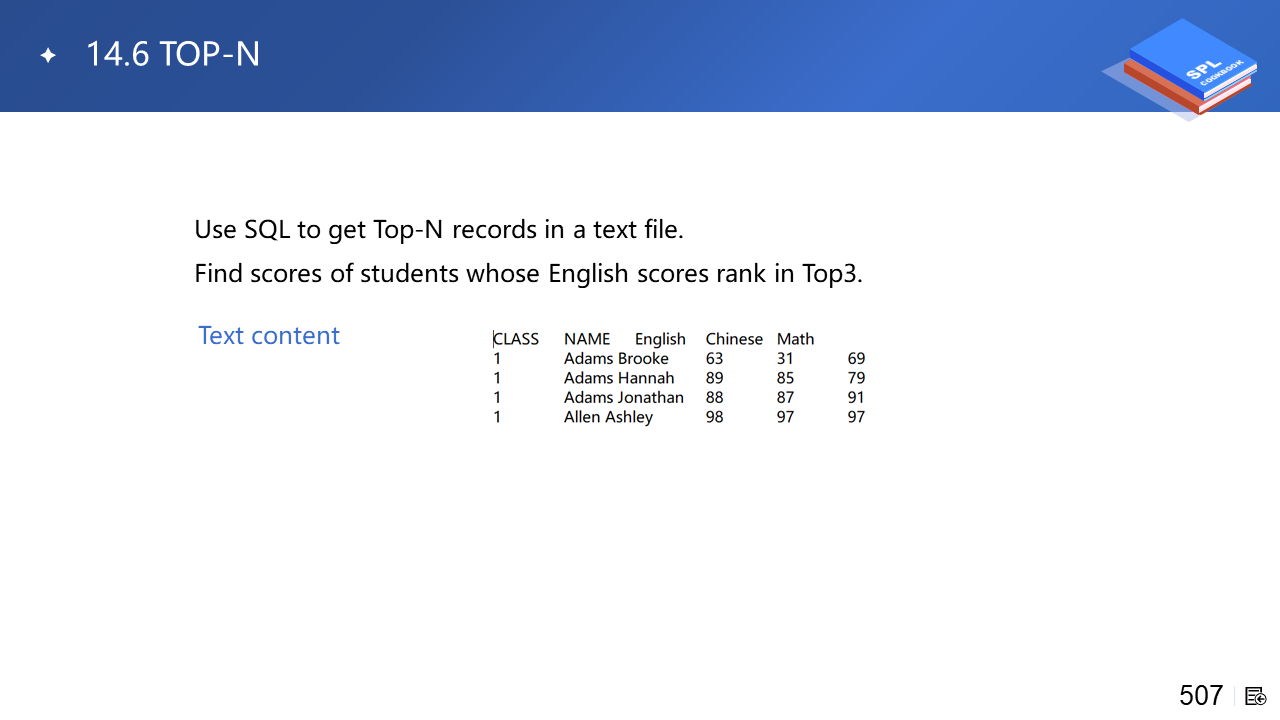Select the "Text content" blue label
The height and width of the screenshot is (720, 1280).
point(268,335)
